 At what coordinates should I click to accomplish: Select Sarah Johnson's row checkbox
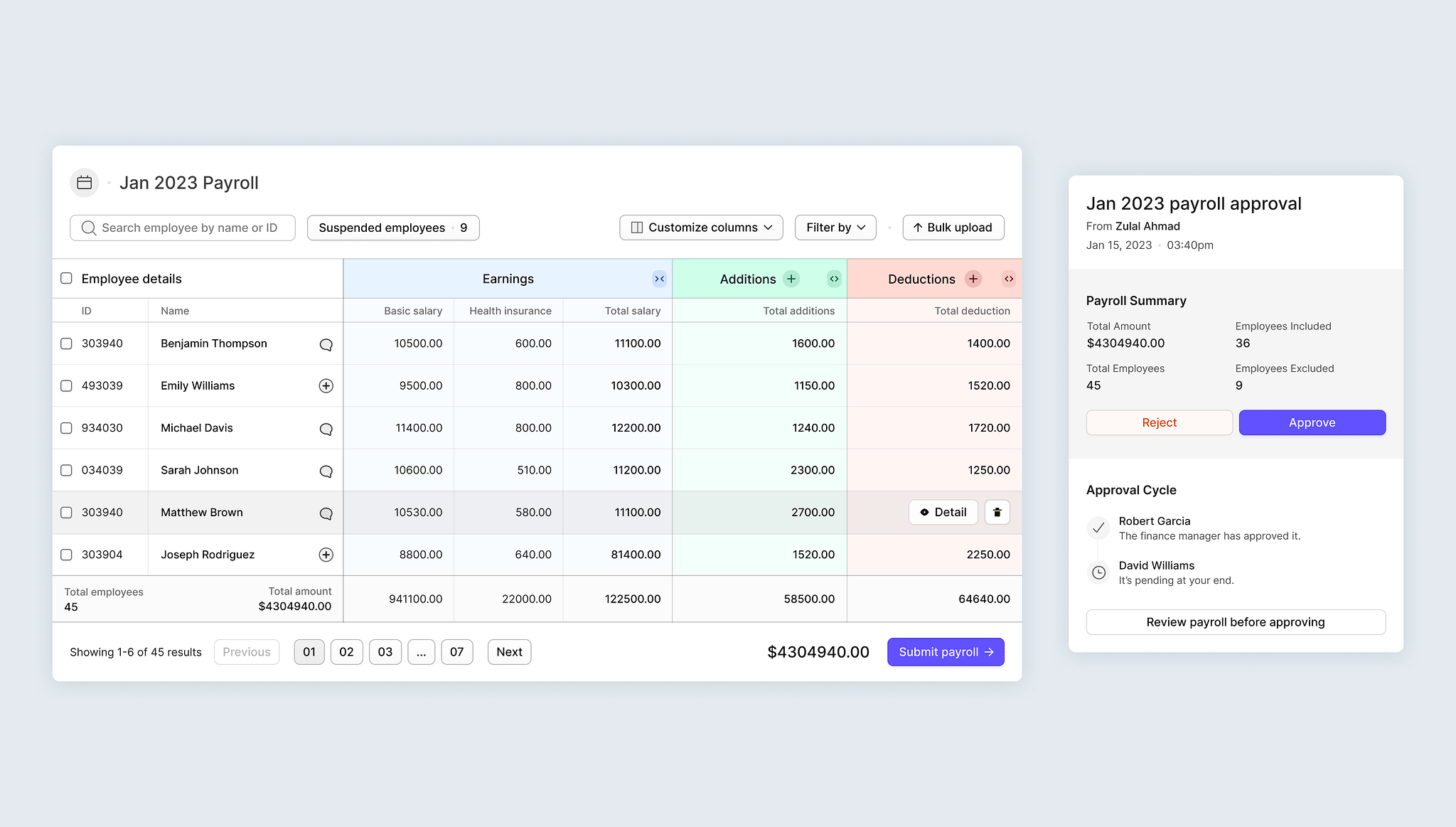pos(66,470)
